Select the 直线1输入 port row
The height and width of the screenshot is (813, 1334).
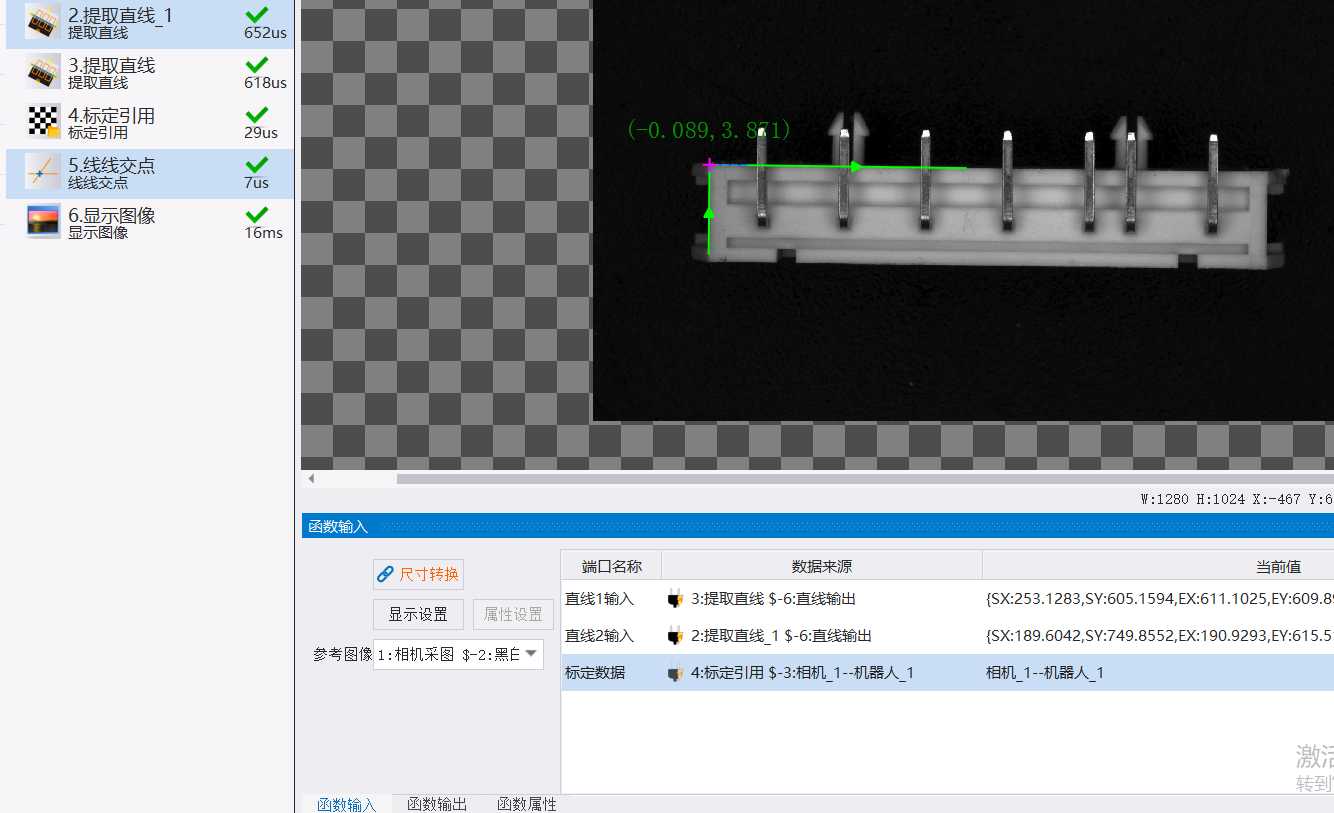(x=947, y=599)
